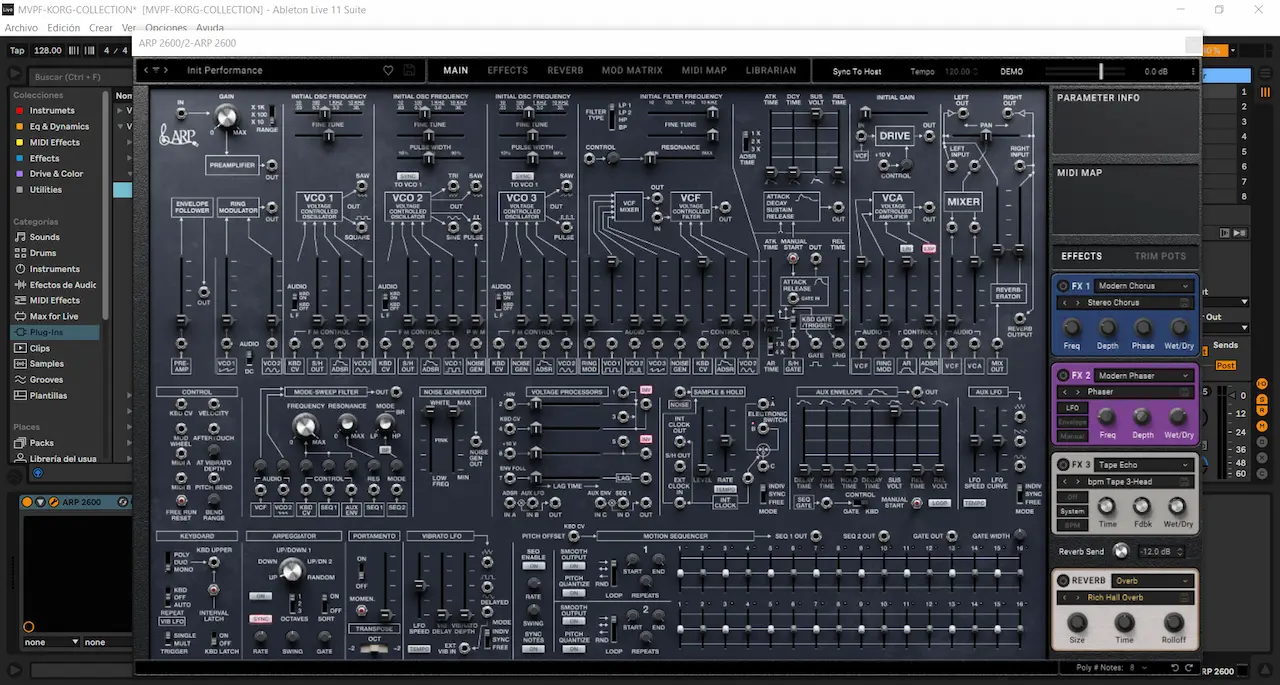The width and height of the screenshot is (1280, 685).
Task: Open the LIBRARIAN tab
Action: point(771,71)
